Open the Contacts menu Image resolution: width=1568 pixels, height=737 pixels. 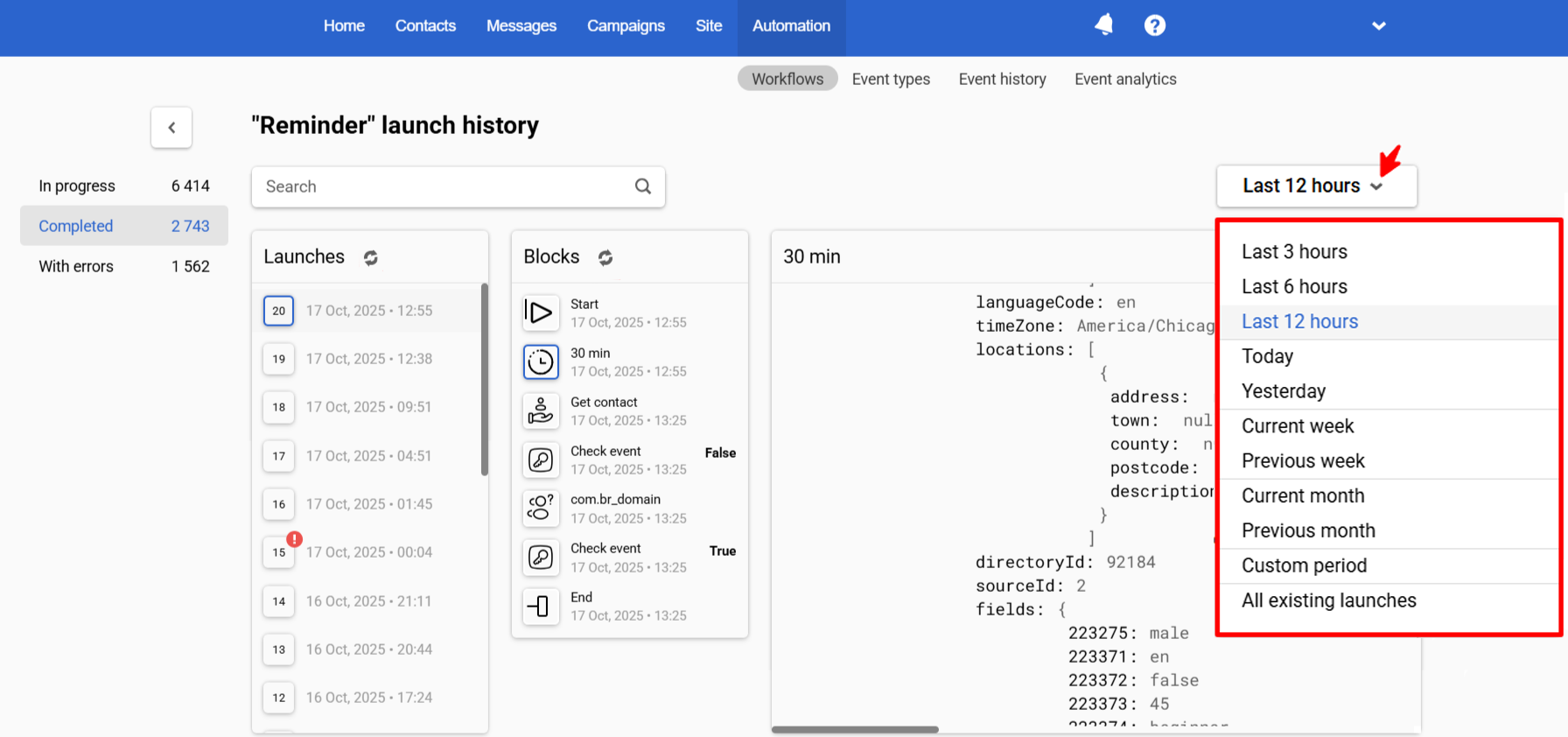coord(425,26)
